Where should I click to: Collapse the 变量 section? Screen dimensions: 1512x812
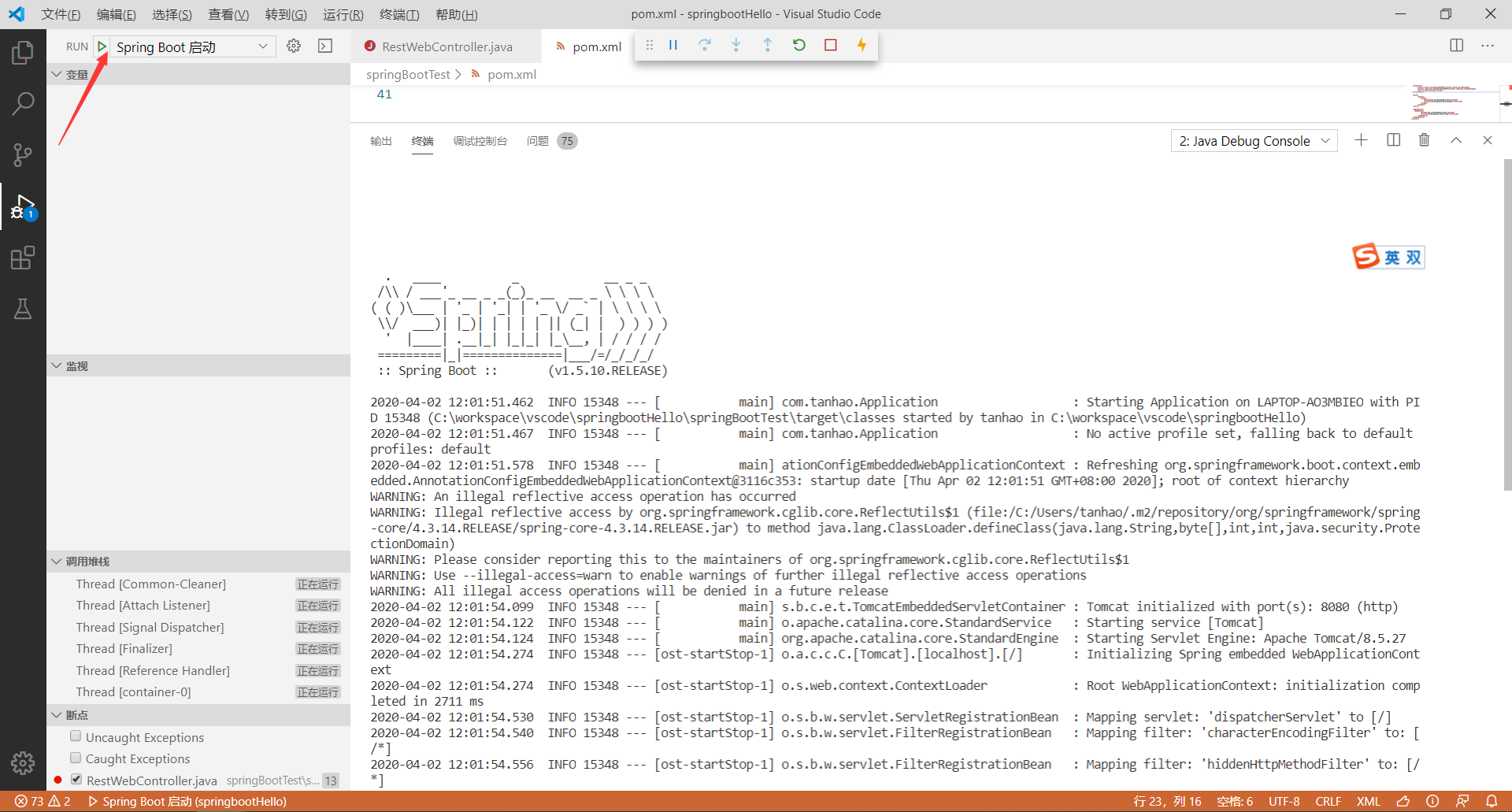click(x=198, y=74)
